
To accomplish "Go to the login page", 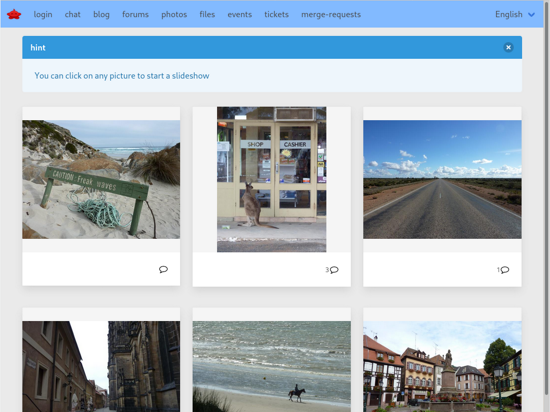I will point(43,14).
